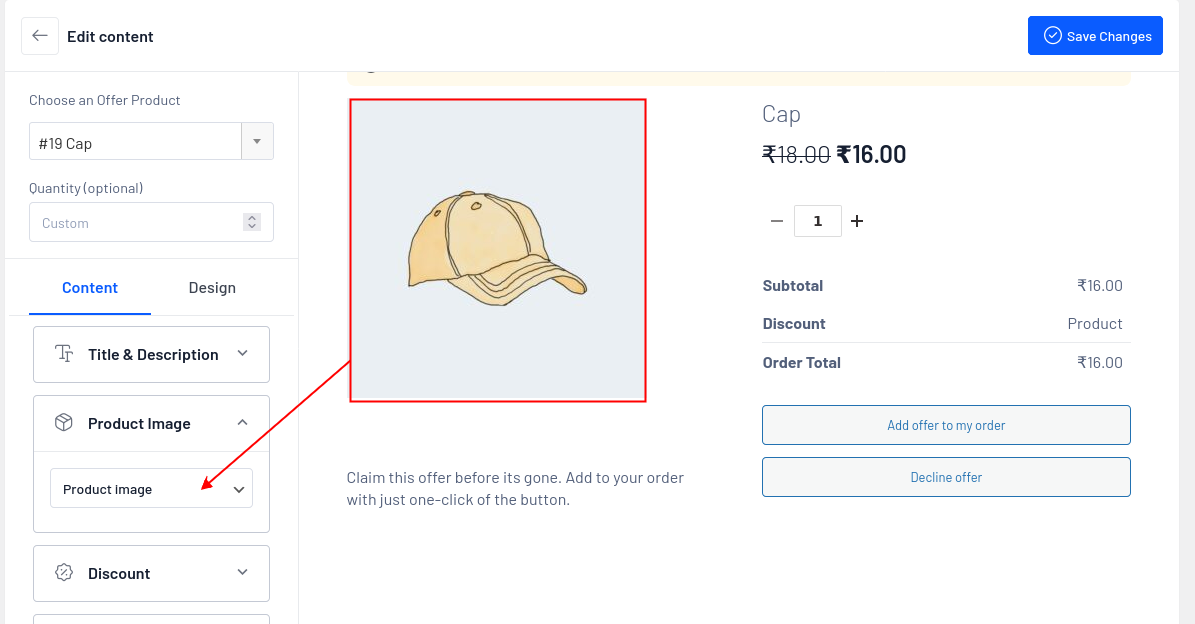1195x624 pixels.
Task: Expand the Title & Description section
Action: pos(242,353)
